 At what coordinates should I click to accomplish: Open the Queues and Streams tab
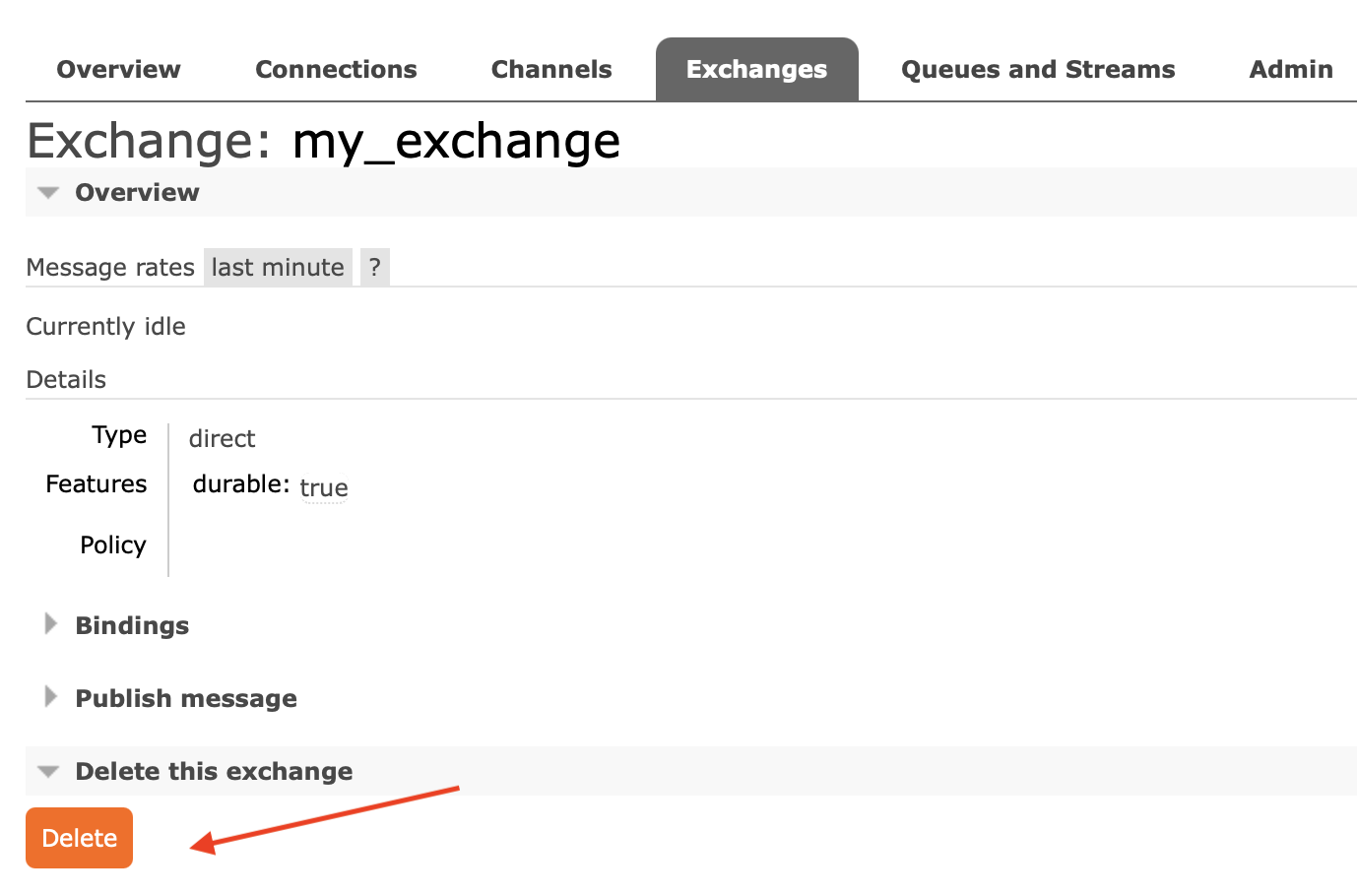coord(1037,69)
